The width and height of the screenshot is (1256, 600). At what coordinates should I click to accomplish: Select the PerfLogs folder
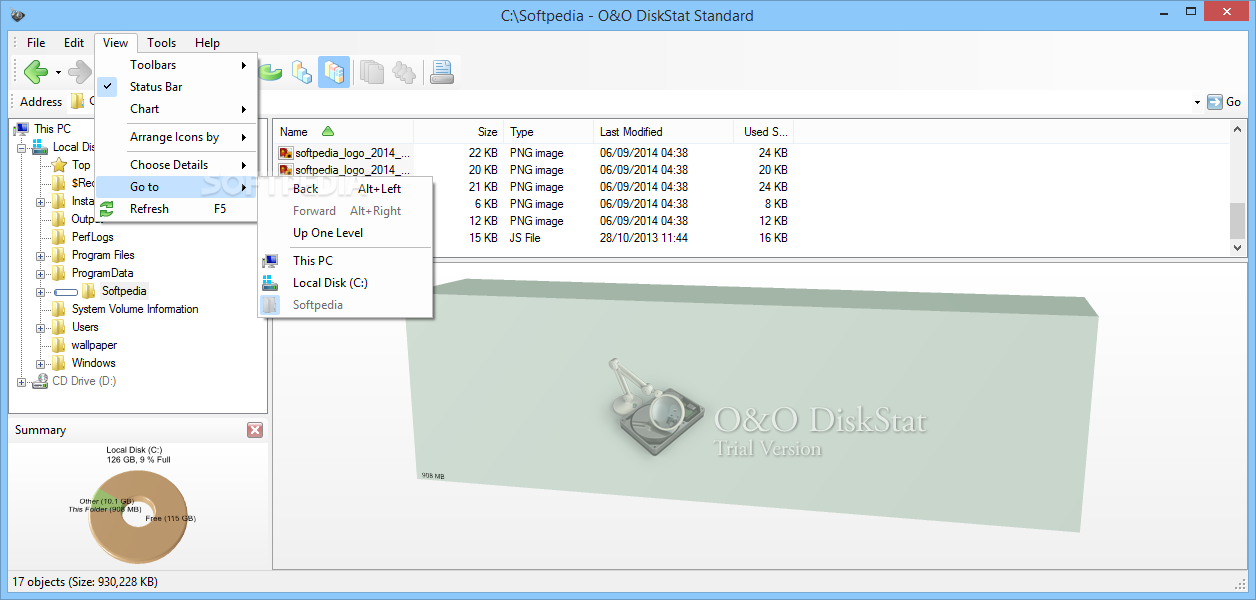coord(93,237)
